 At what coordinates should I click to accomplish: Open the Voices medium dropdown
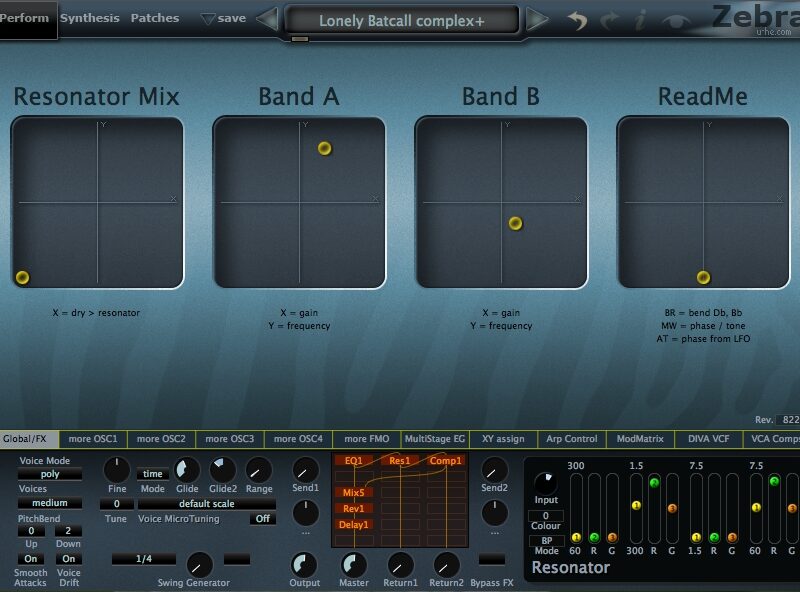coord(49,503)
